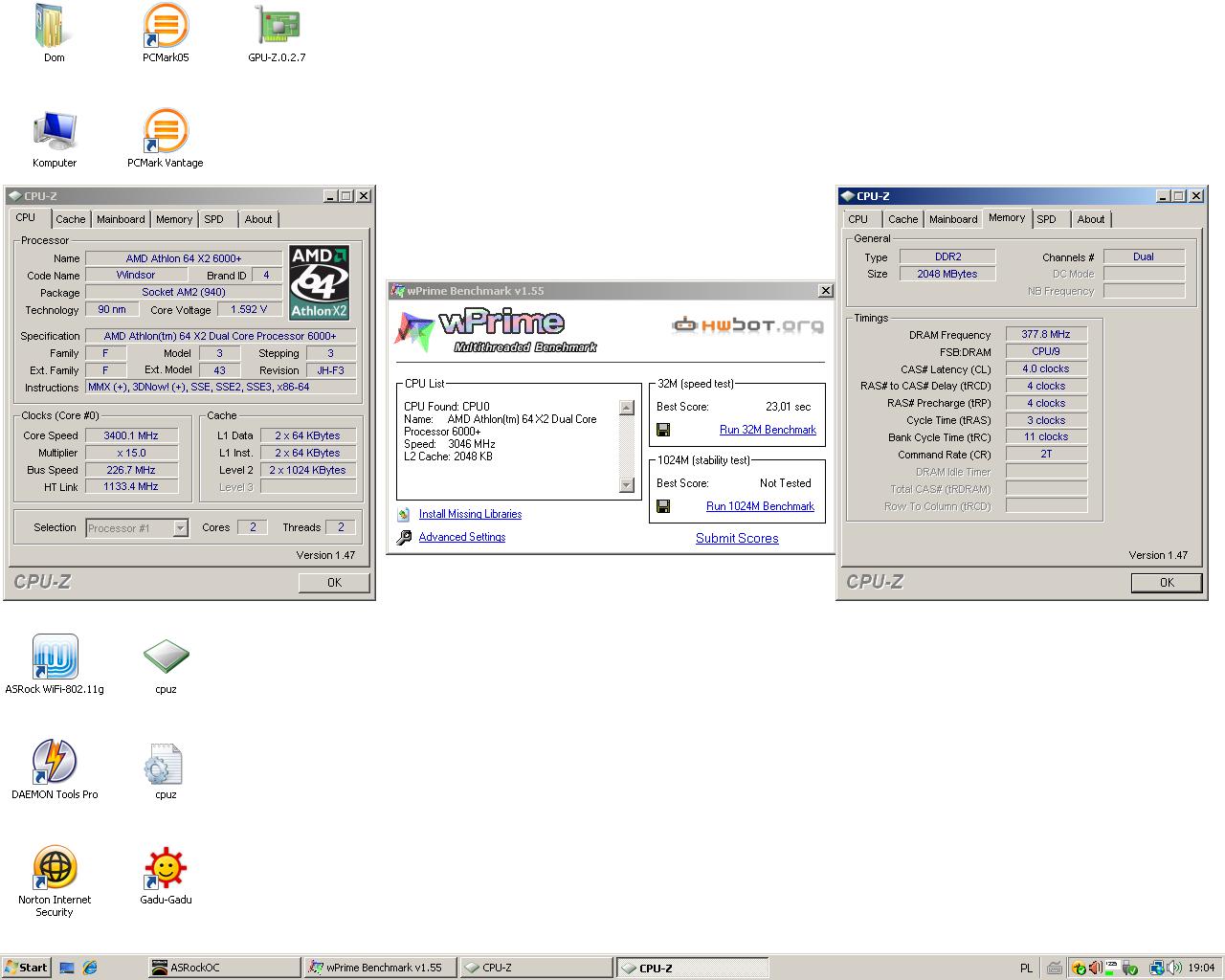Viewport: 1225px width, 980px height.
Task: Open the Cache tab in right CPU-Z
Action: [902, 219]
